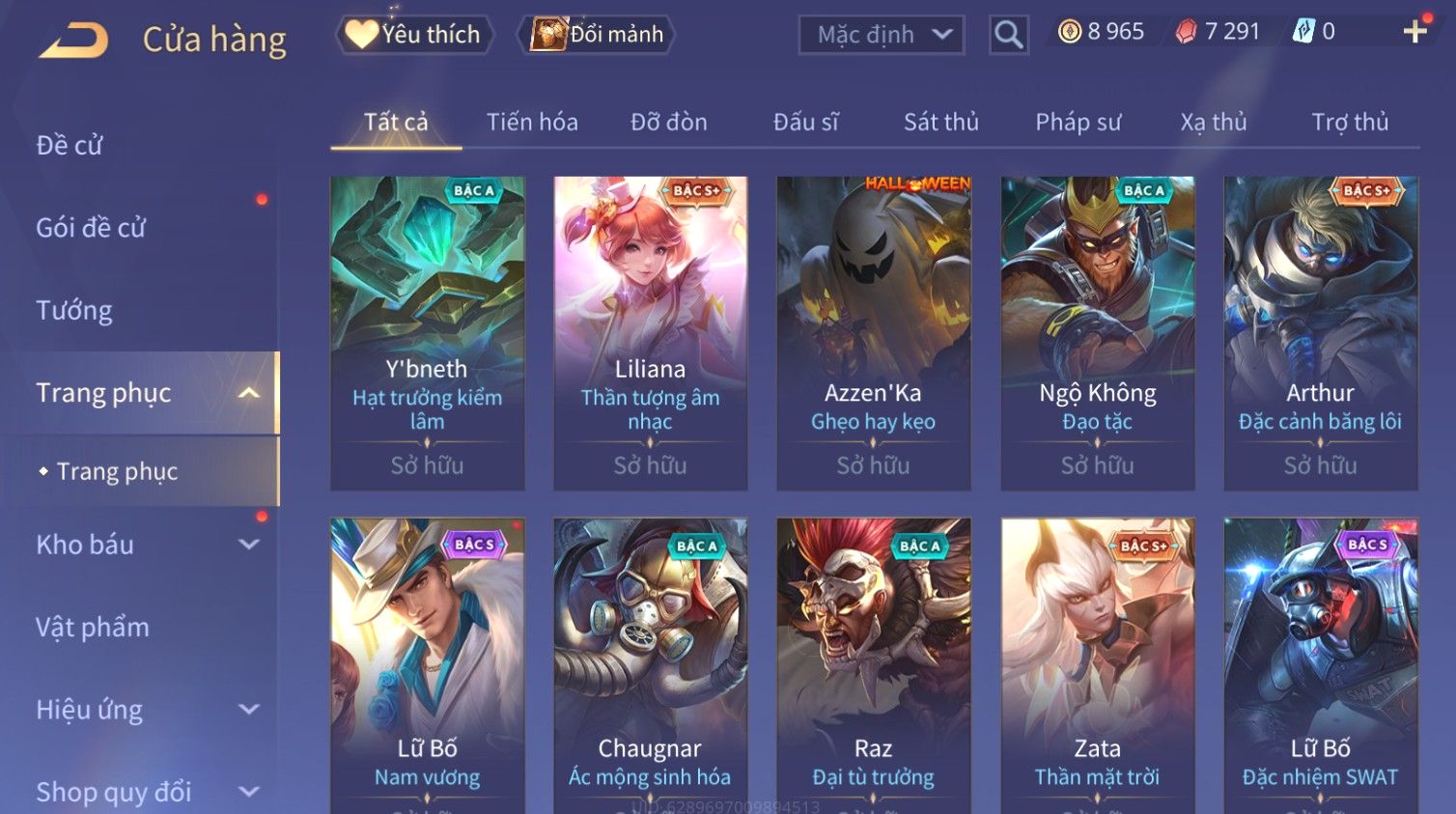Select the Ngộ Không Đạo tặc skin card
1456x814 pixels.
(x=1098, y=333)
